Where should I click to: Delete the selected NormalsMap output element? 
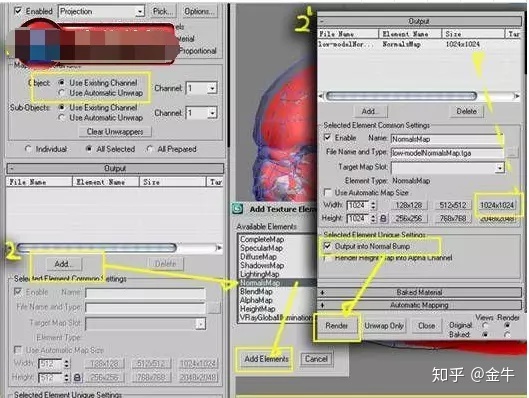tap(467, 111)
